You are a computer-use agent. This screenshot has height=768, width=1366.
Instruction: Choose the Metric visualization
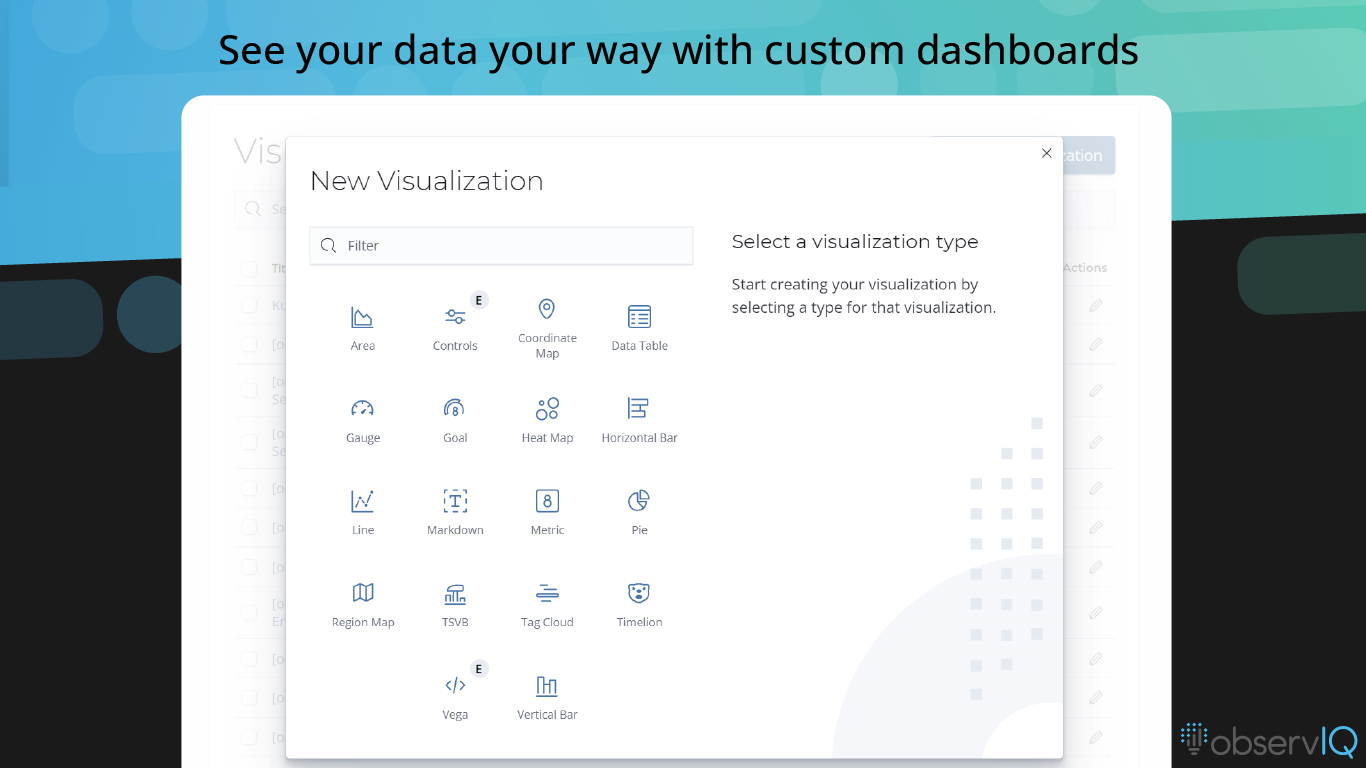547,510
